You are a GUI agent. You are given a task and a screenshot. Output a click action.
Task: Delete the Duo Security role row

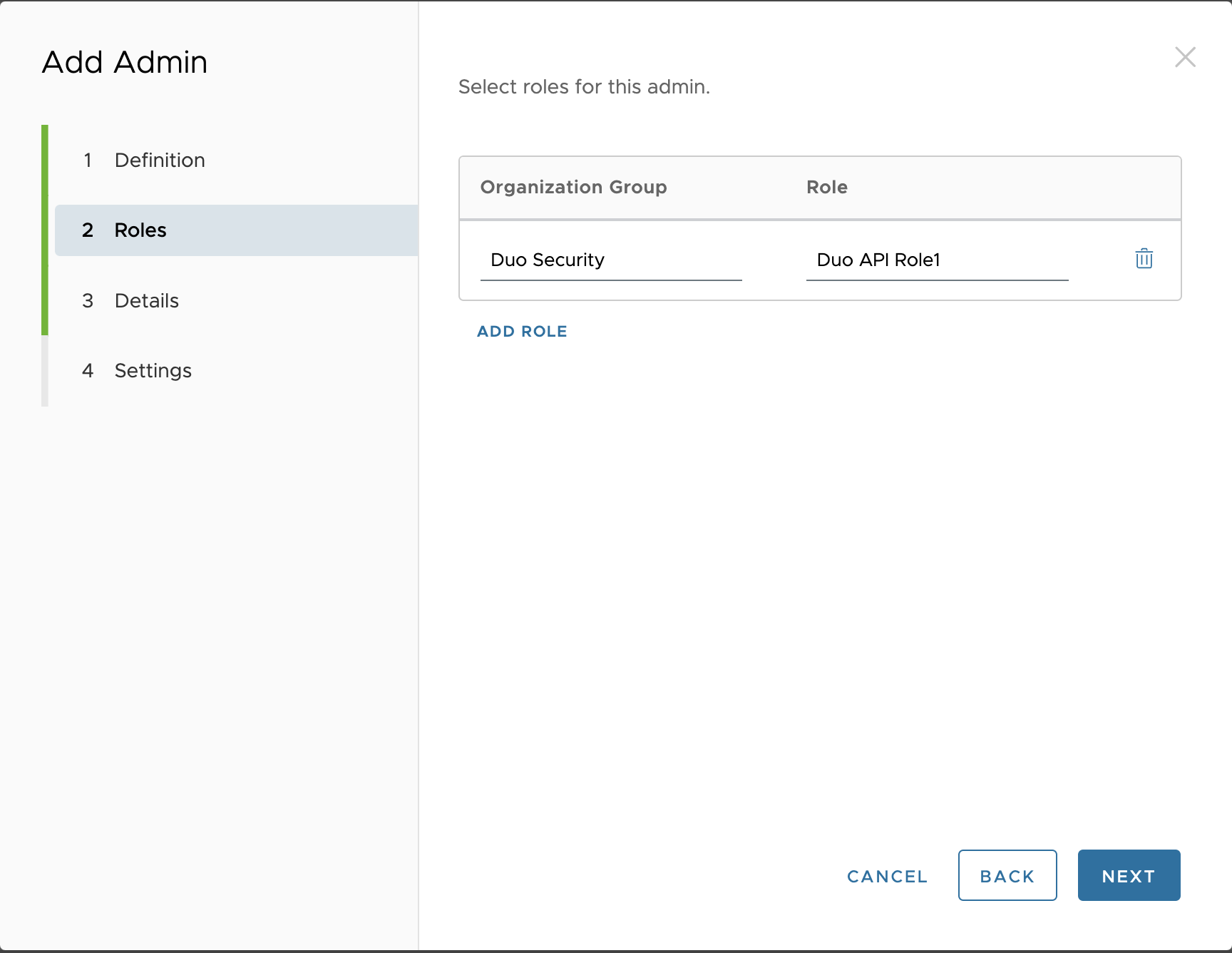tap(1144, 258)
